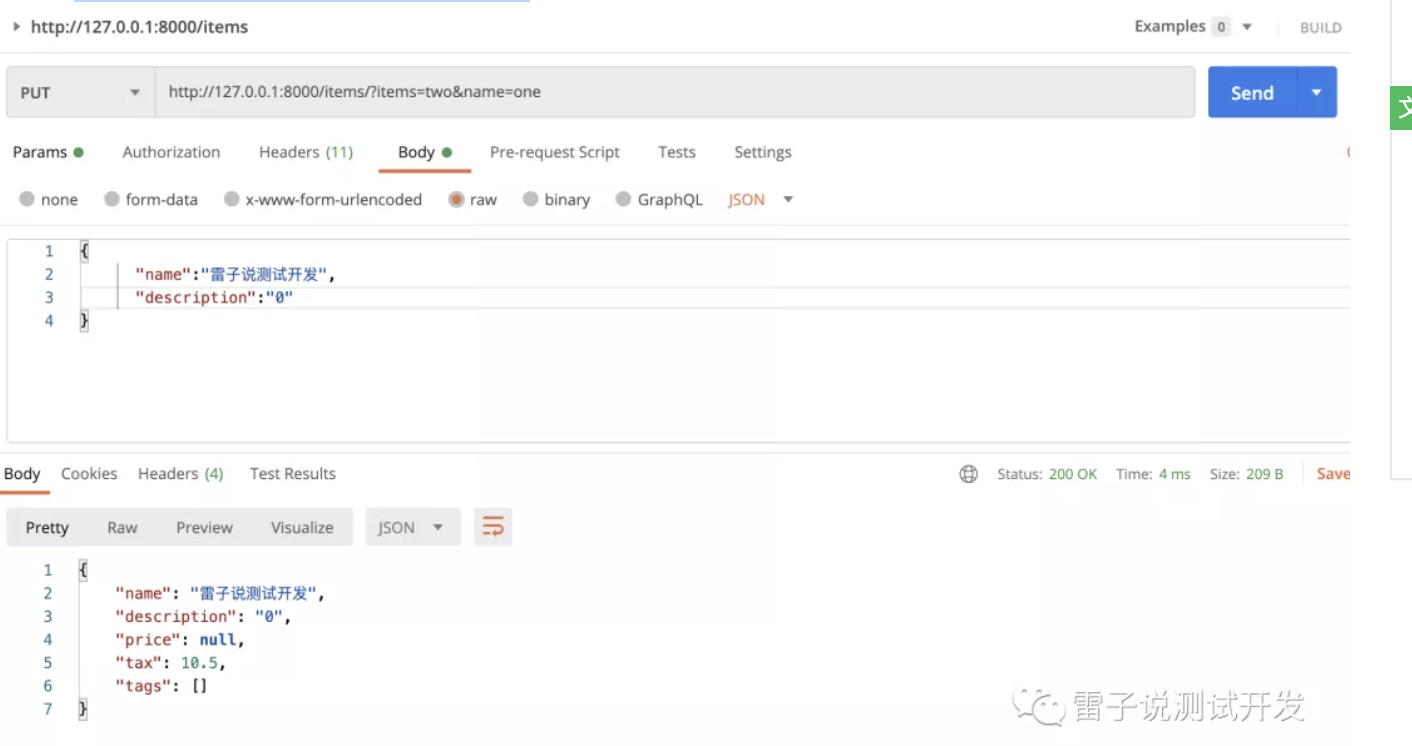Select the request Body tab
The height and width of the screenshot is (746, 1412).
pos(424,152)
